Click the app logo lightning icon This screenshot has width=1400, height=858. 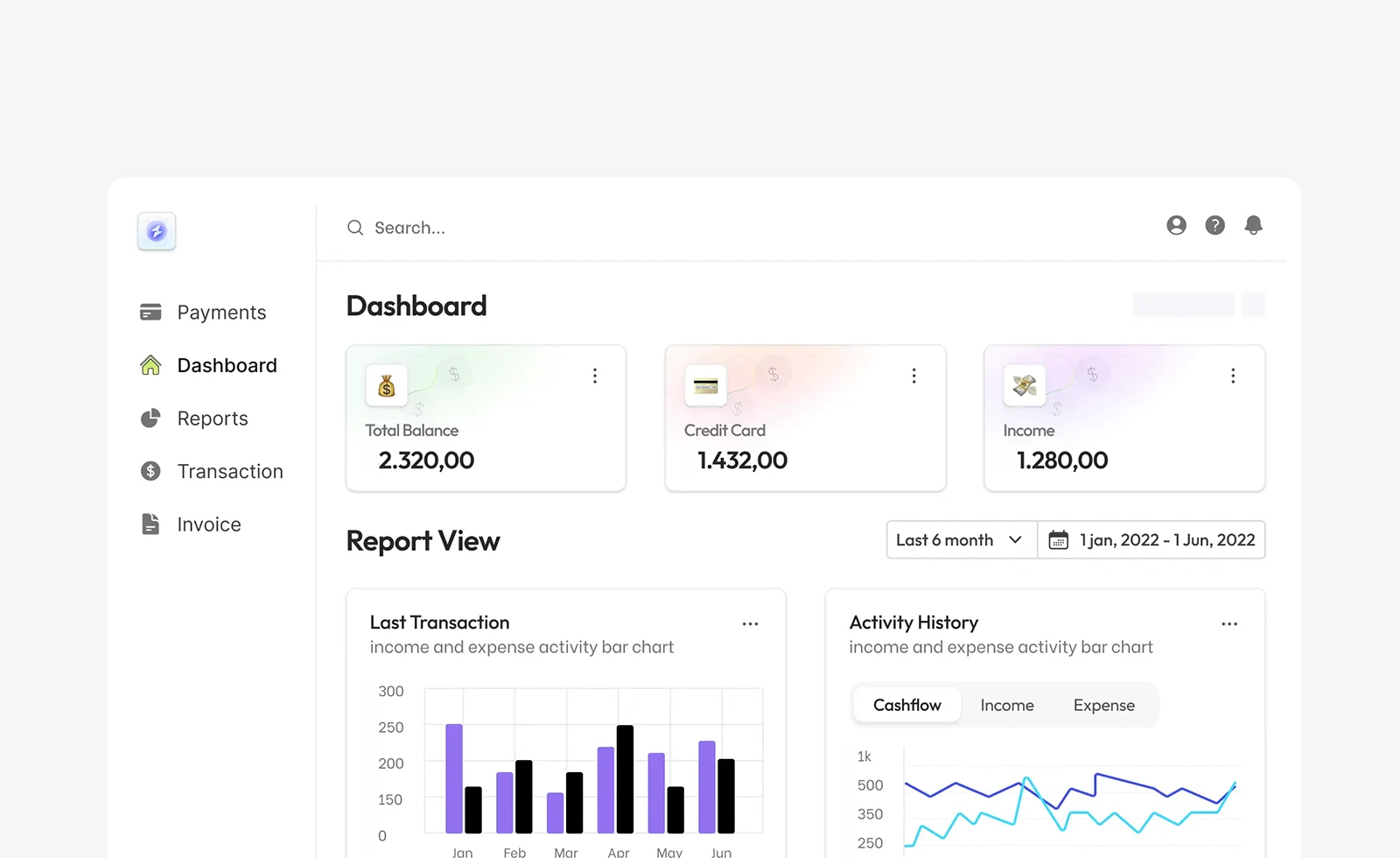157,231
